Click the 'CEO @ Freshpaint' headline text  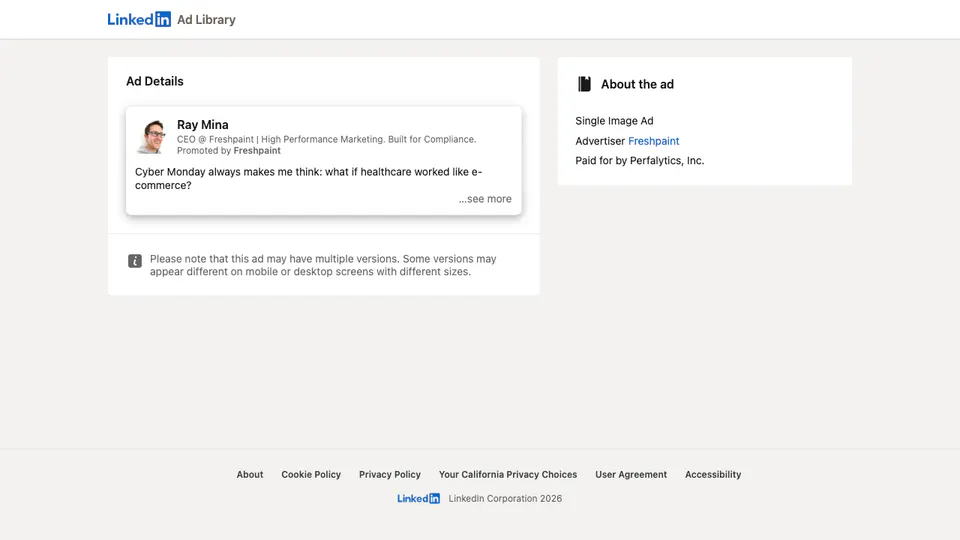[326, 140]
